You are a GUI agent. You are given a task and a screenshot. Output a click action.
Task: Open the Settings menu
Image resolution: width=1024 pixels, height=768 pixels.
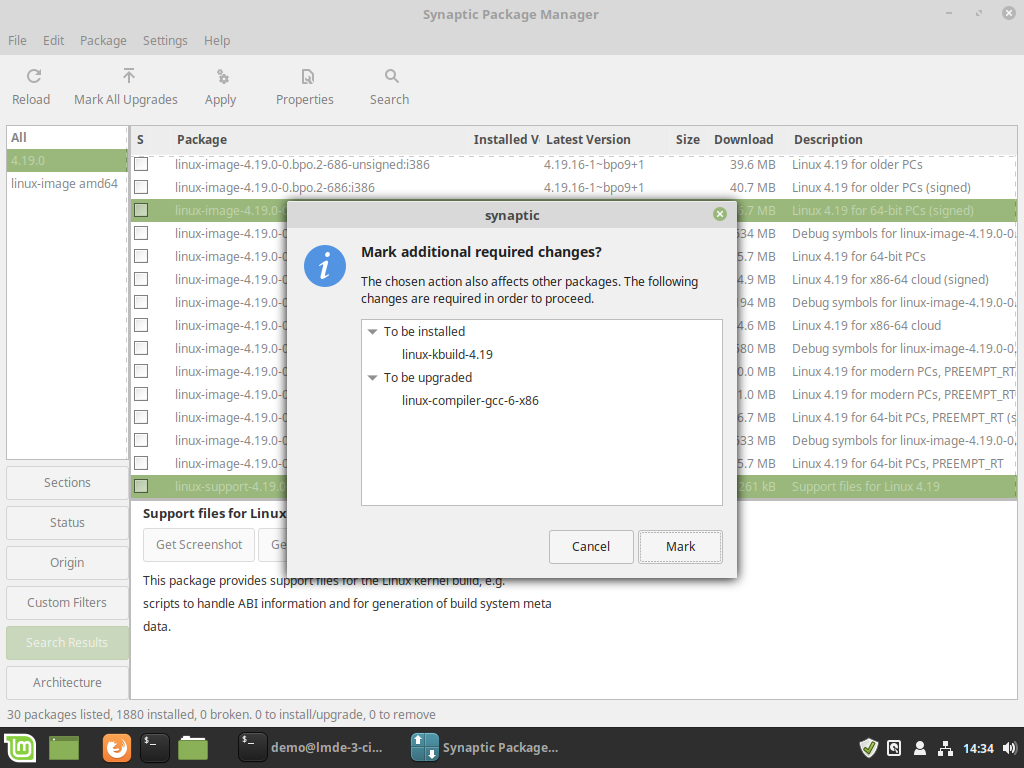[165, 40]
